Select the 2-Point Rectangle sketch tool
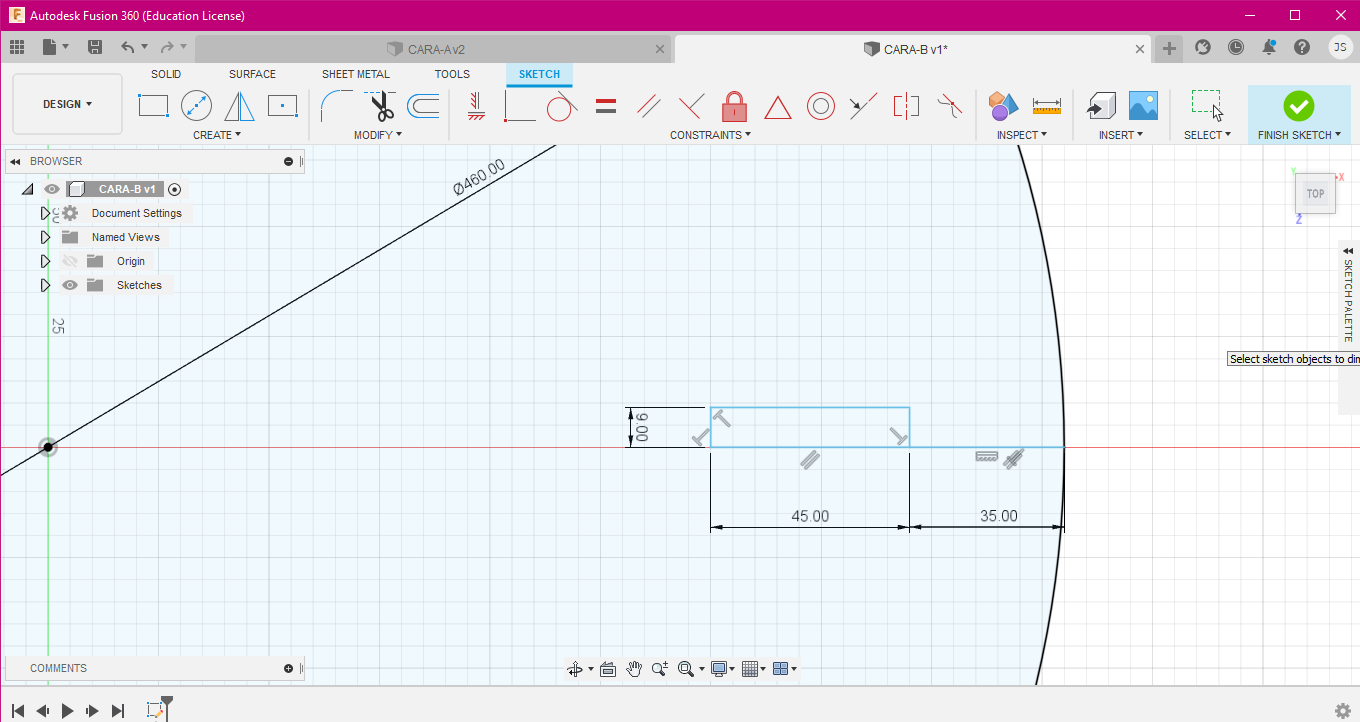 [x=153, y=105]
